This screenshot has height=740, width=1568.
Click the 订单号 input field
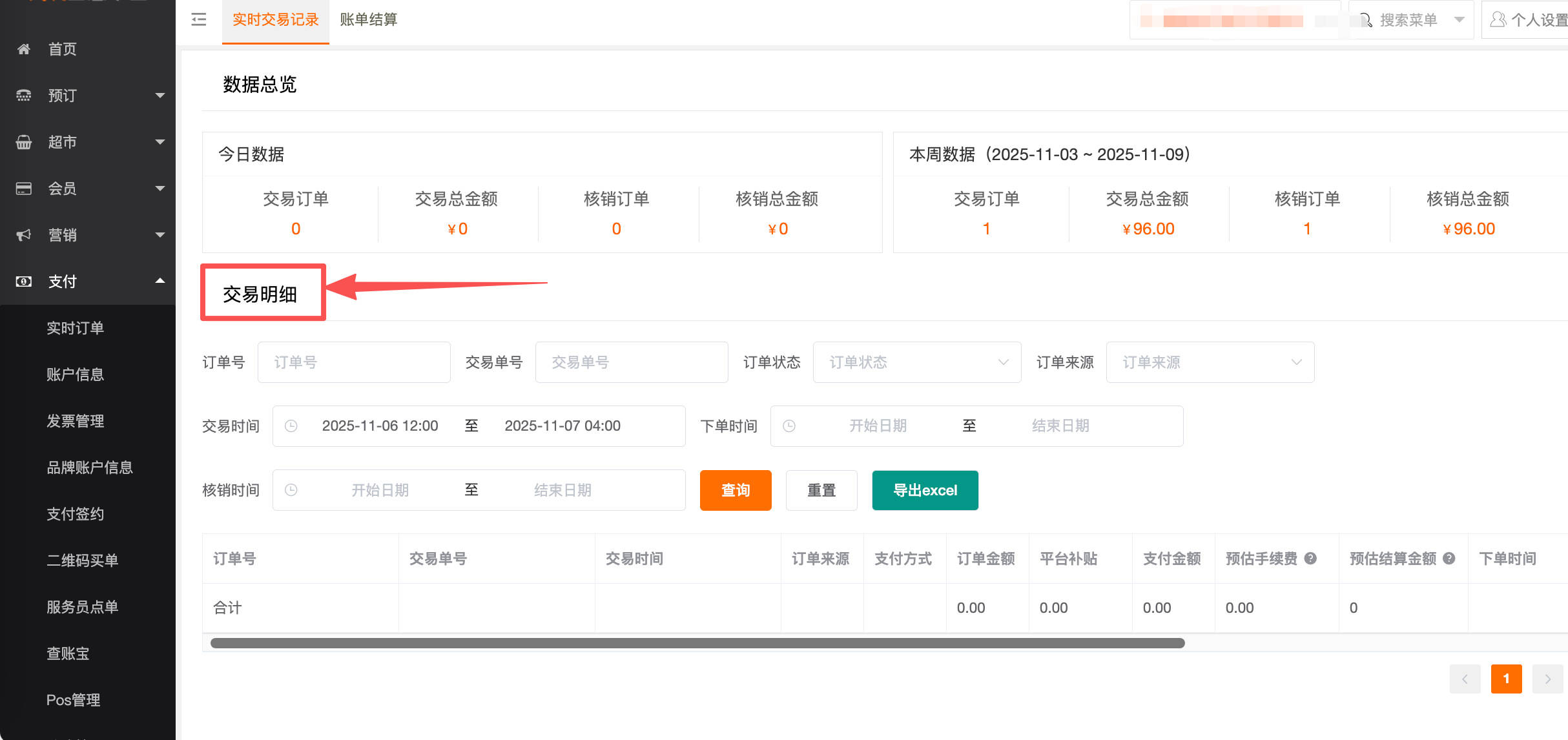click(354, 362)
